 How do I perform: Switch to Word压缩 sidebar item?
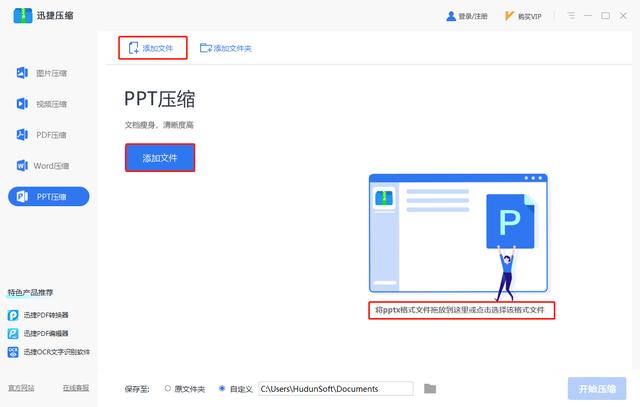42,166
